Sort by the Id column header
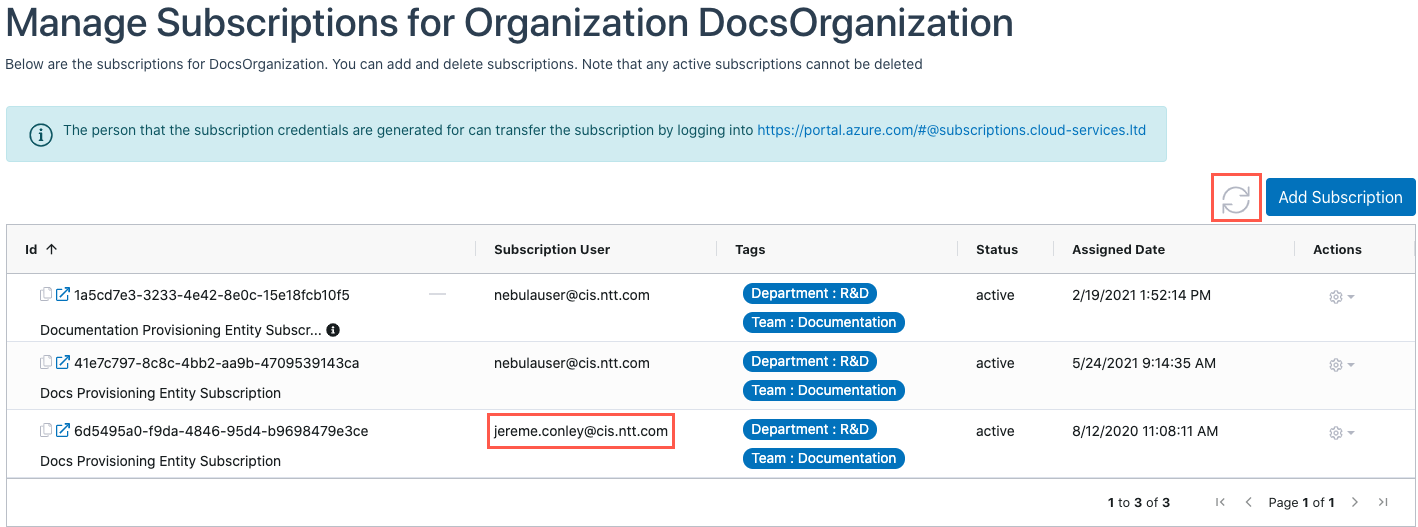This screenshot has height=527, width=1418. pos(41,249)
